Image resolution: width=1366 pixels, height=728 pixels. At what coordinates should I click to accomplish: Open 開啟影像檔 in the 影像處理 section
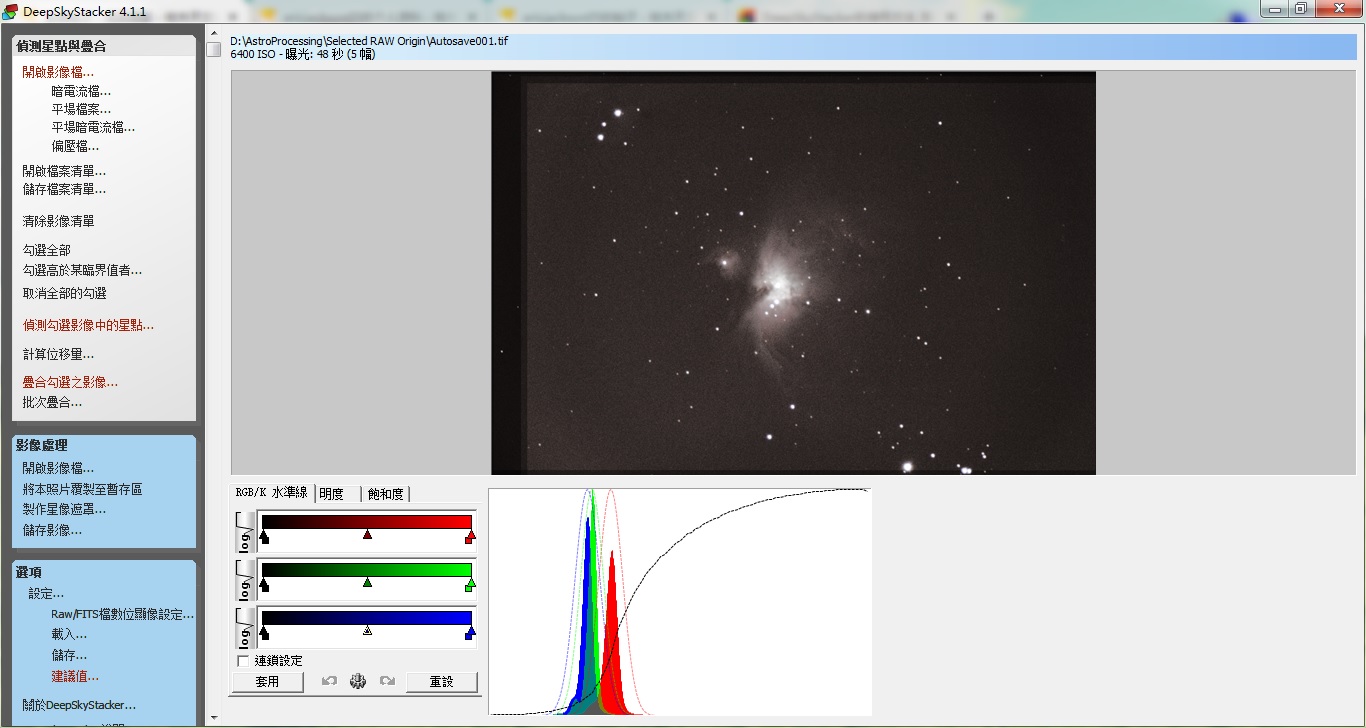[x=58, y=468]
